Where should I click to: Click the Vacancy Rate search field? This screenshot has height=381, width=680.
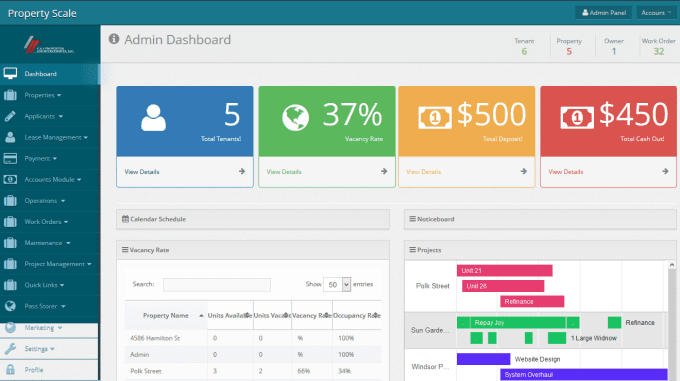click(x=217, y=284)
